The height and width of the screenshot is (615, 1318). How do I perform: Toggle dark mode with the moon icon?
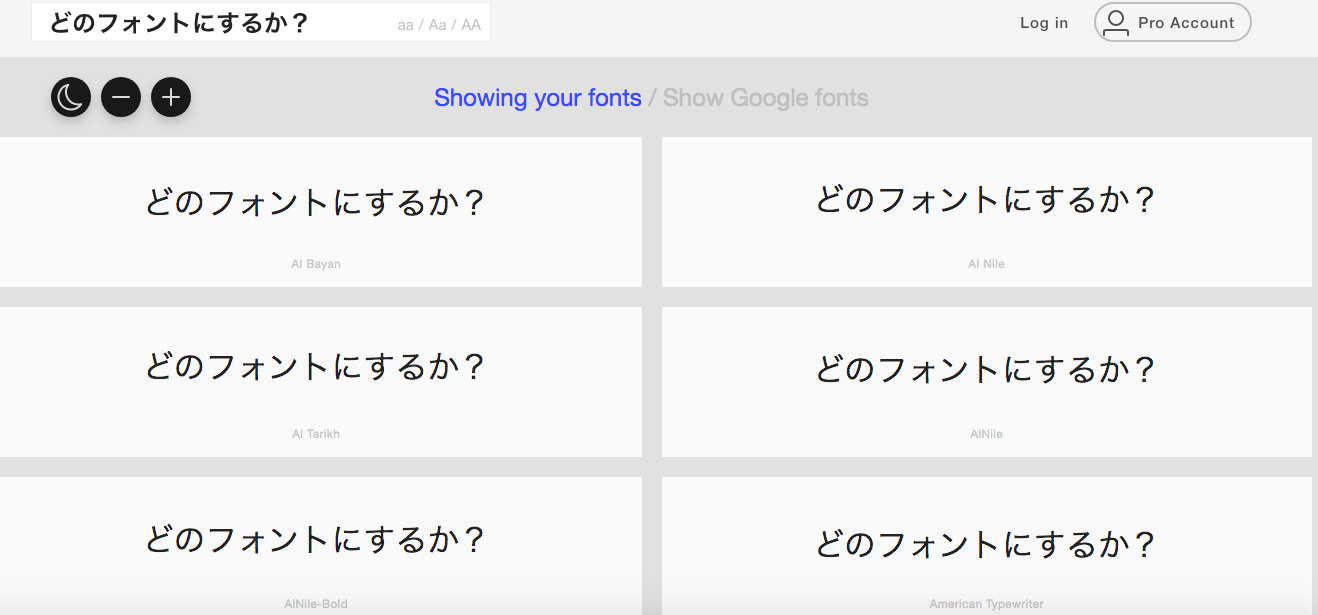(x=71, y=97)
